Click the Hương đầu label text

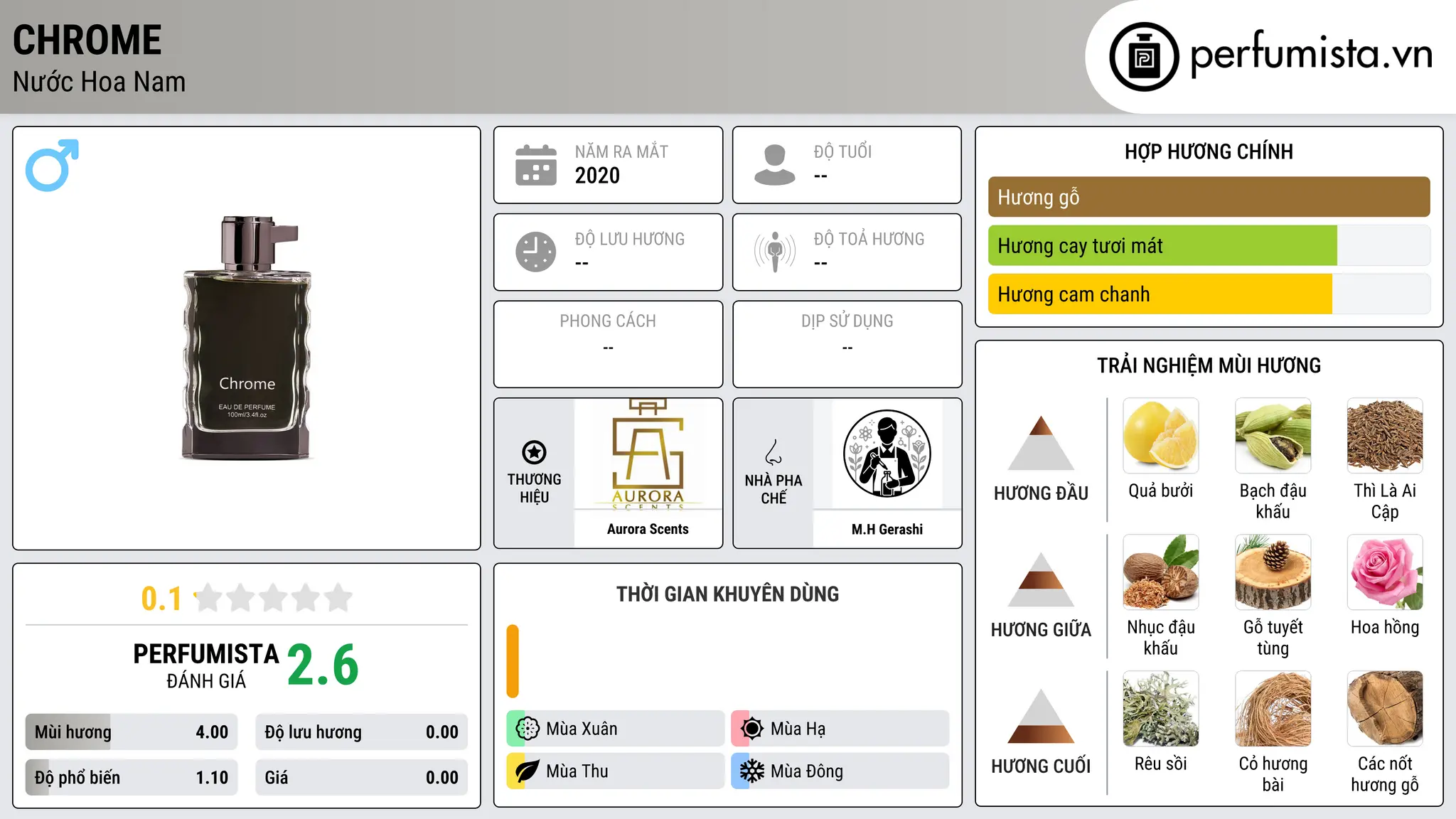[x=1041, y=493]
